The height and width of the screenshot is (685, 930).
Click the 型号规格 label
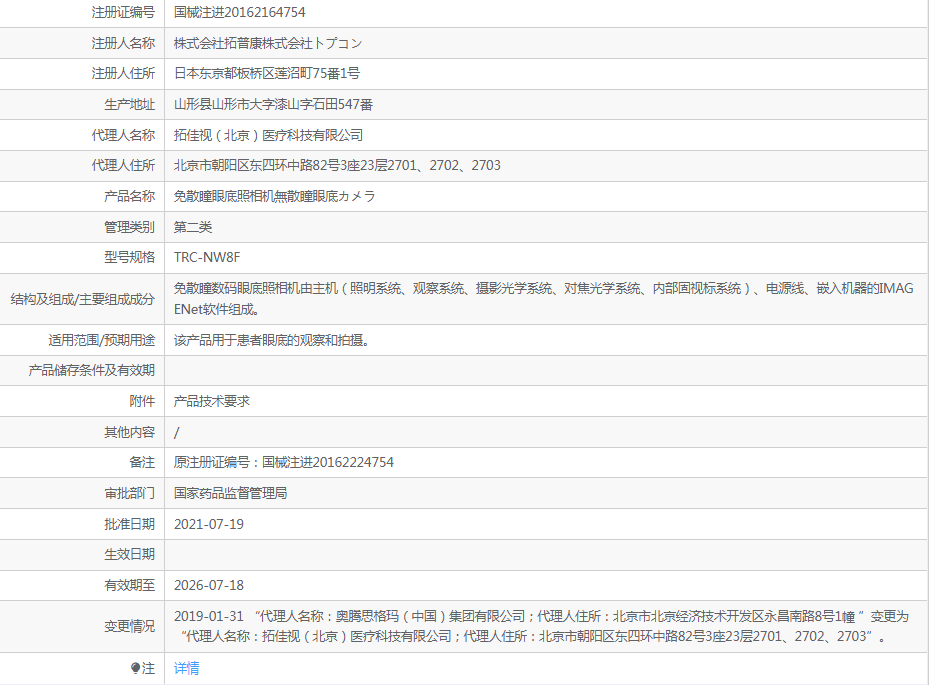coord(130,257)
